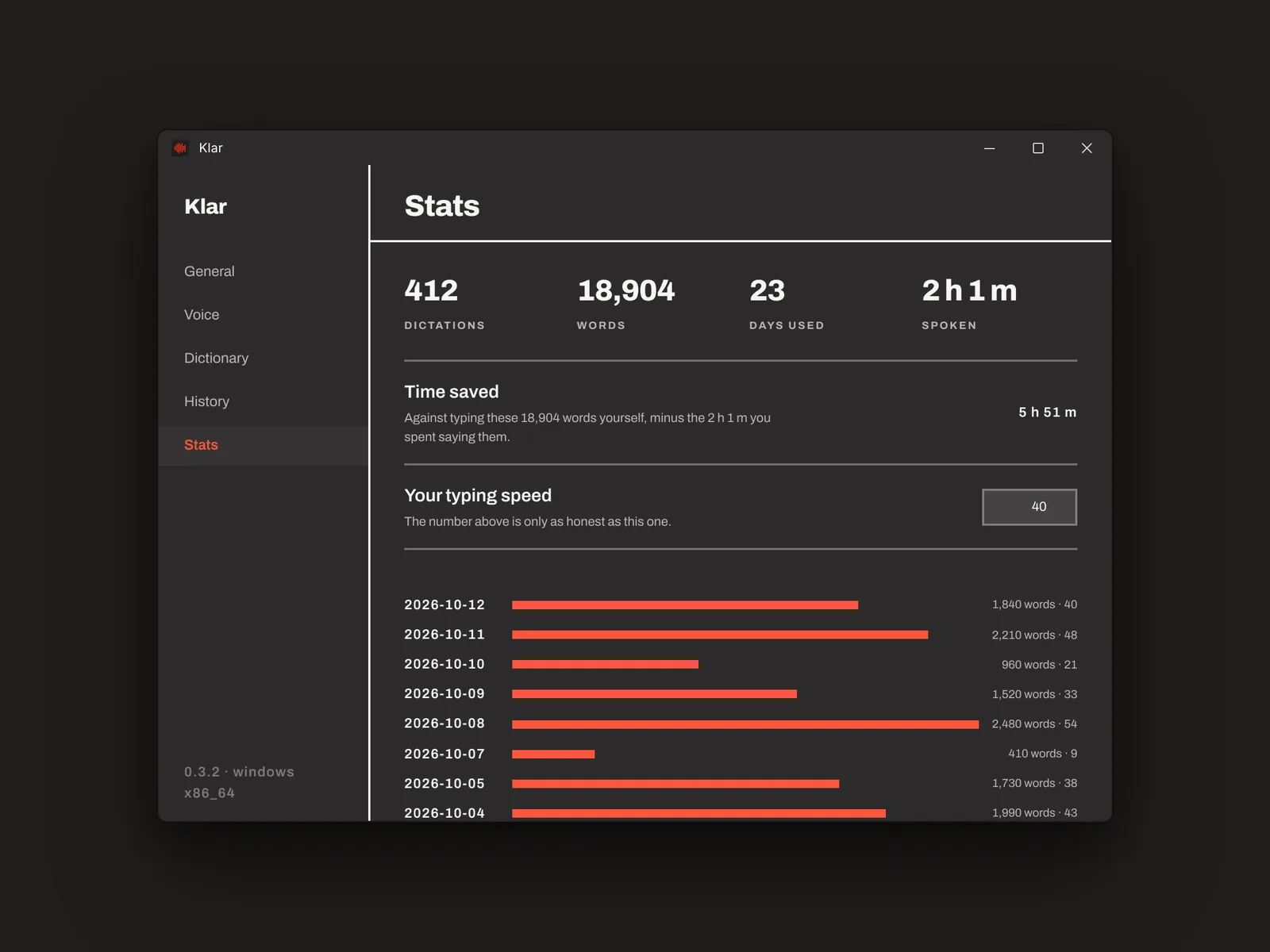Select the 2026-10-09 date label
Viewport: 1270px width, 952px height.
(444, 694)
